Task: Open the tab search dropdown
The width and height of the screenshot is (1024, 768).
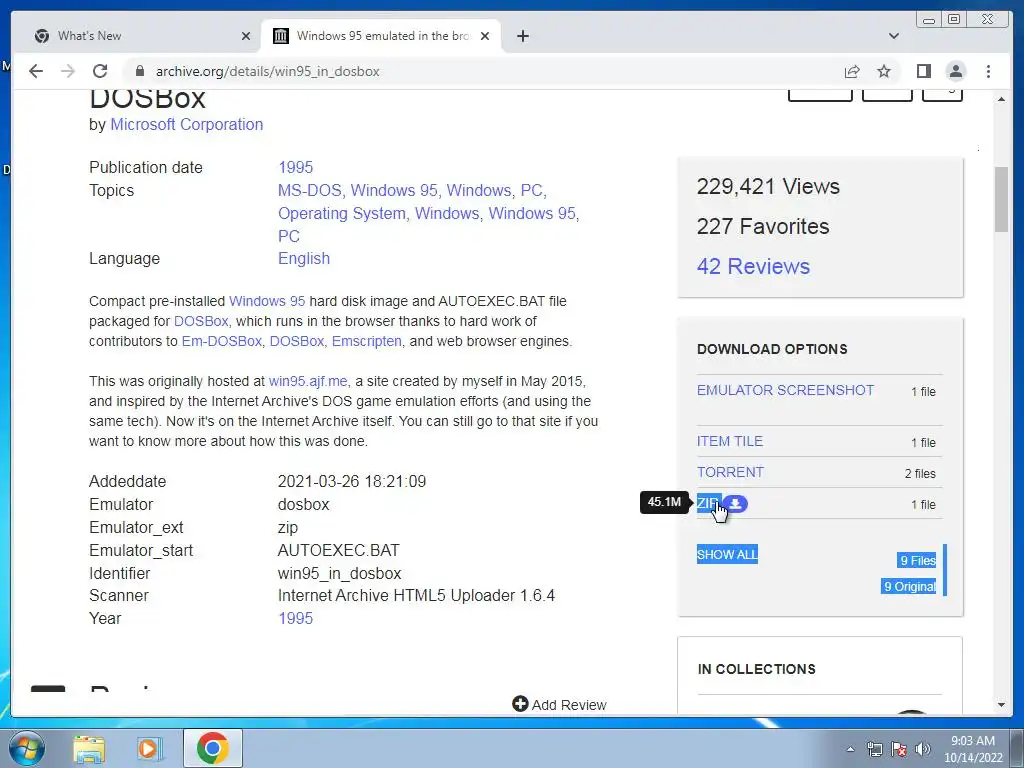Action: 893,36
